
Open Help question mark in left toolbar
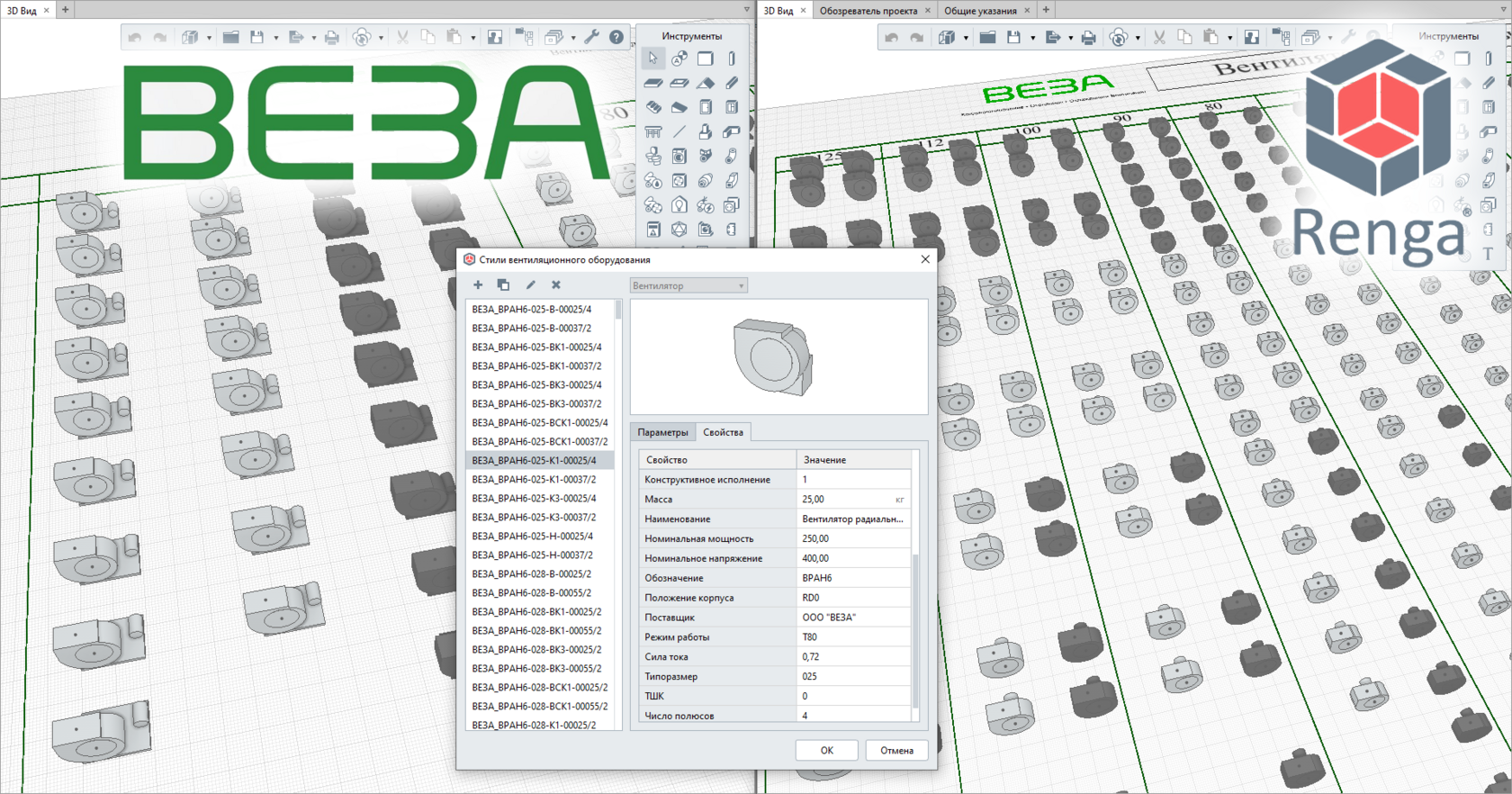pyautogui.click(x=616, y=37)
